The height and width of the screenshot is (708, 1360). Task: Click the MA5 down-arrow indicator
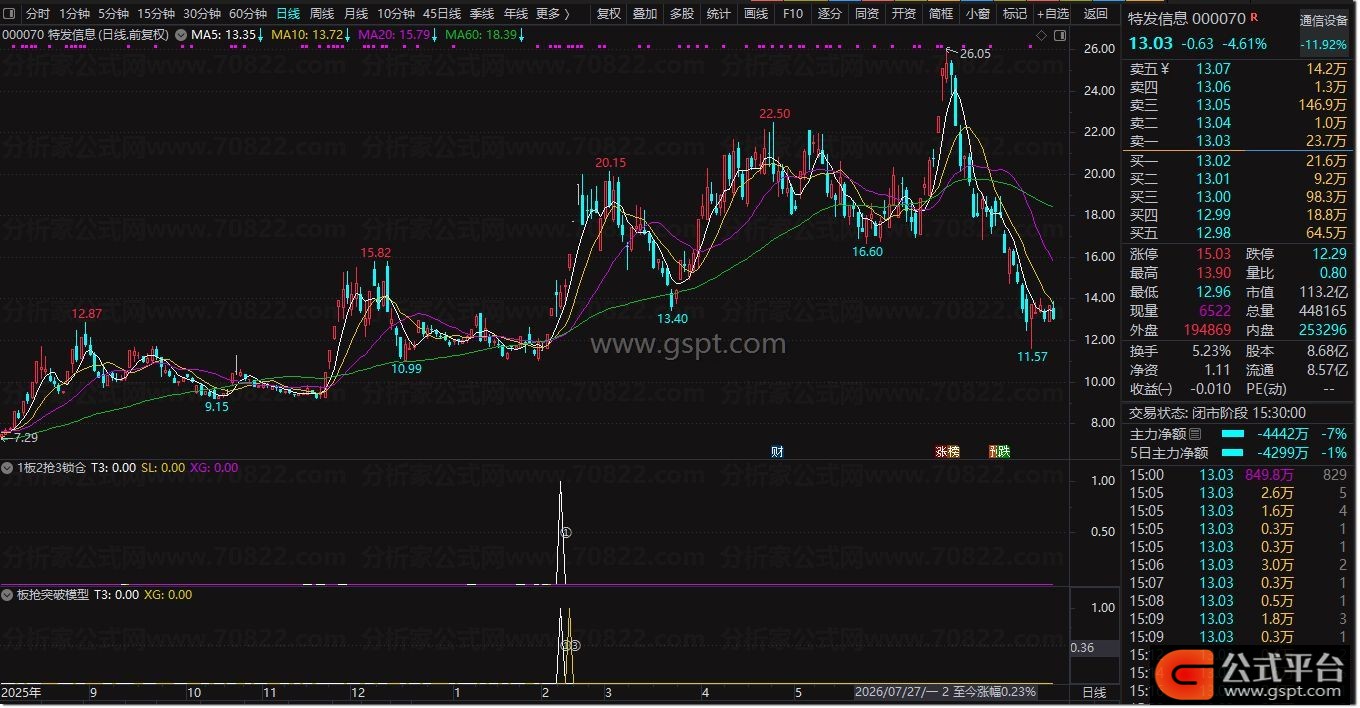261,35
